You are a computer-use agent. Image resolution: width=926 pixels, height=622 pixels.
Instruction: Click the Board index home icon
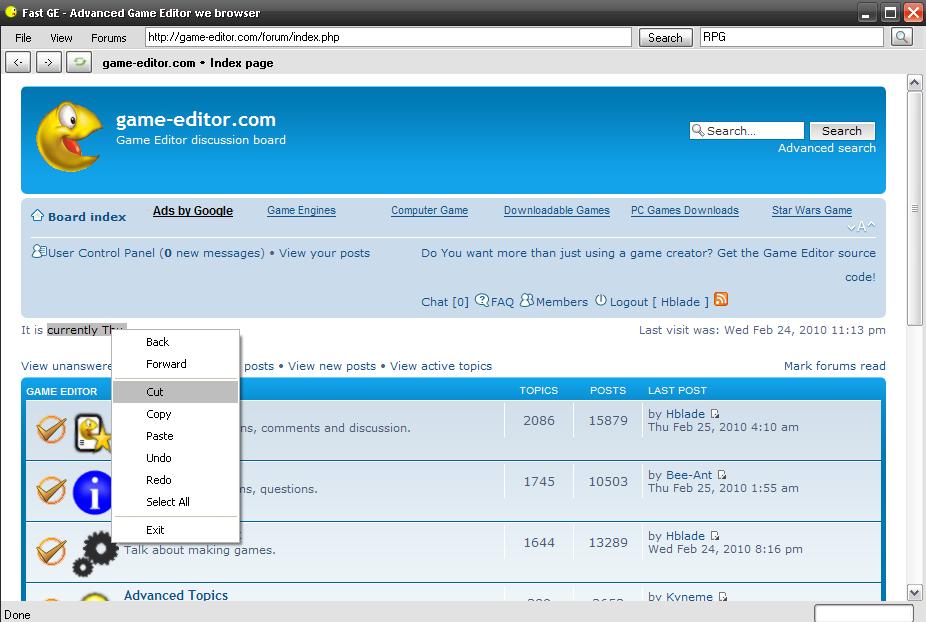37,216
